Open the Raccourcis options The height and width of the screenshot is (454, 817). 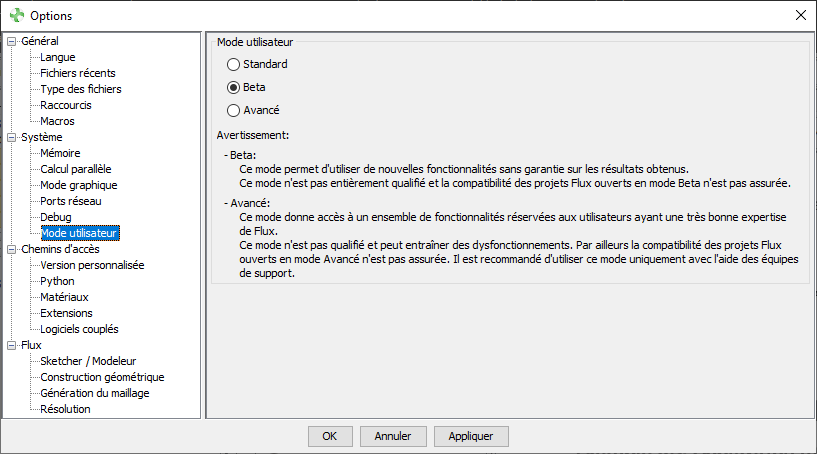pos(66,105)
